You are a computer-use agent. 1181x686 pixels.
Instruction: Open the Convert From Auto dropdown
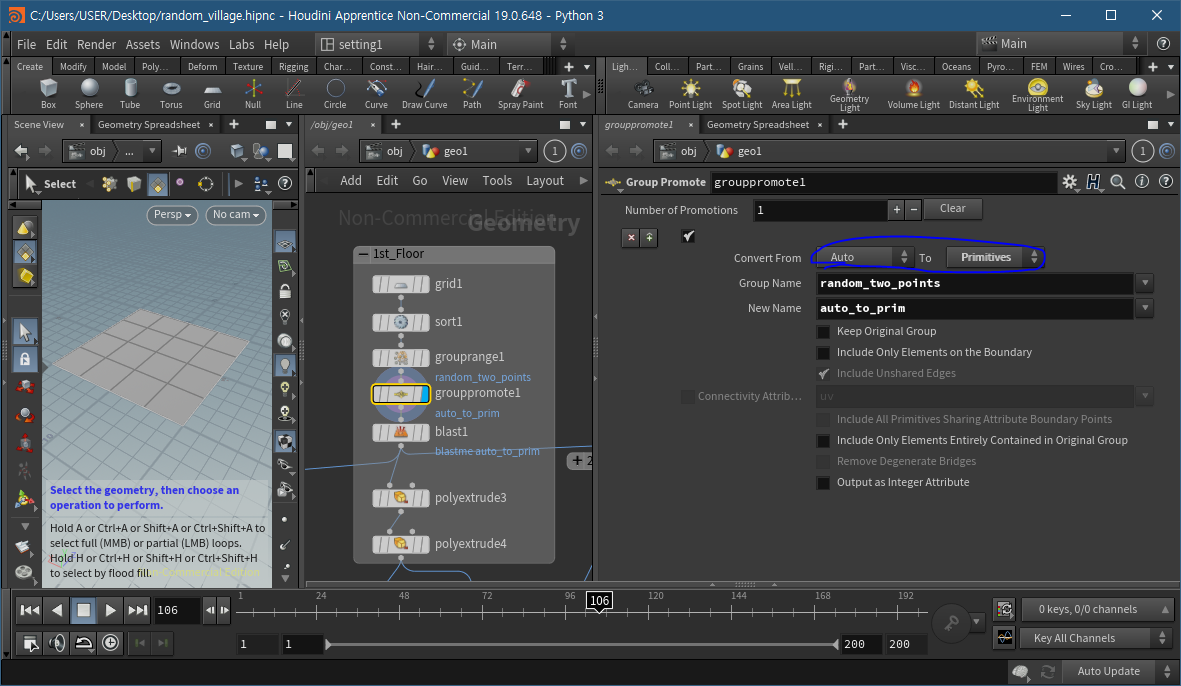point(864,257)
